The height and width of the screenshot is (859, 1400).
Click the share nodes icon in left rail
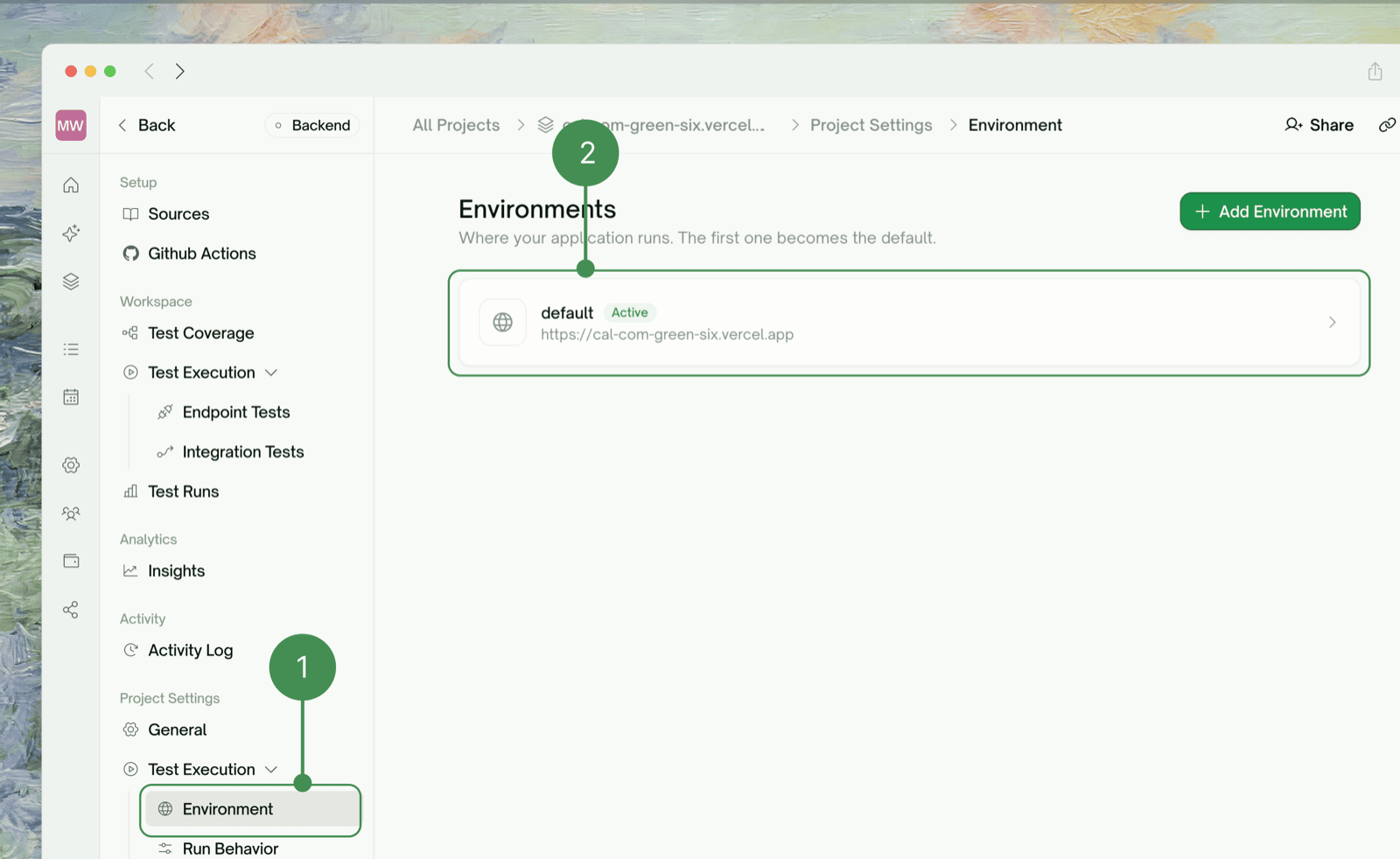point(71,610)
